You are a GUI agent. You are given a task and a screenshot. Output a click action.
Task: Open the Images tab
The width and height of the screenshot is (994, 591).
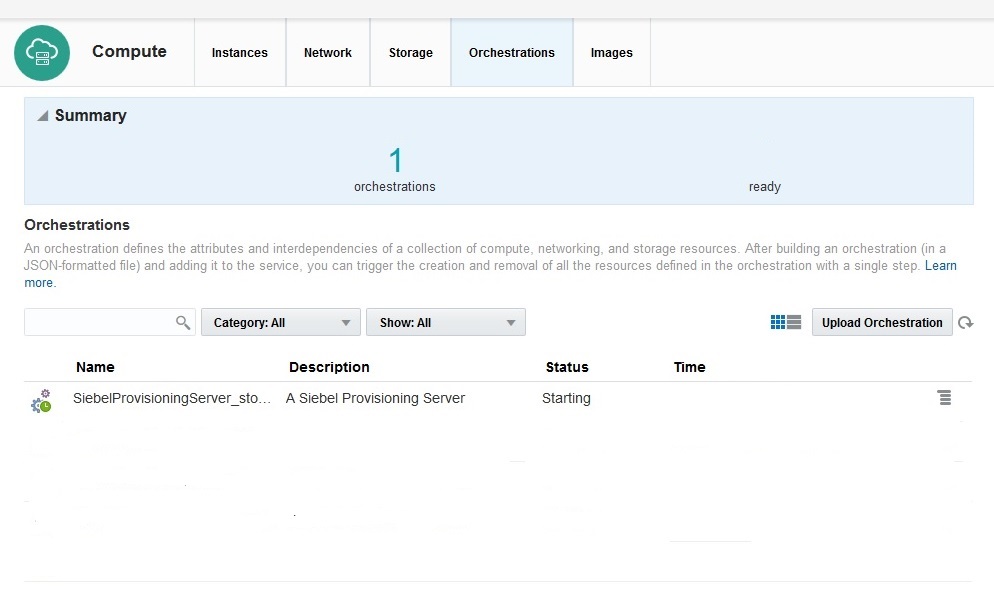coord(611,53)
